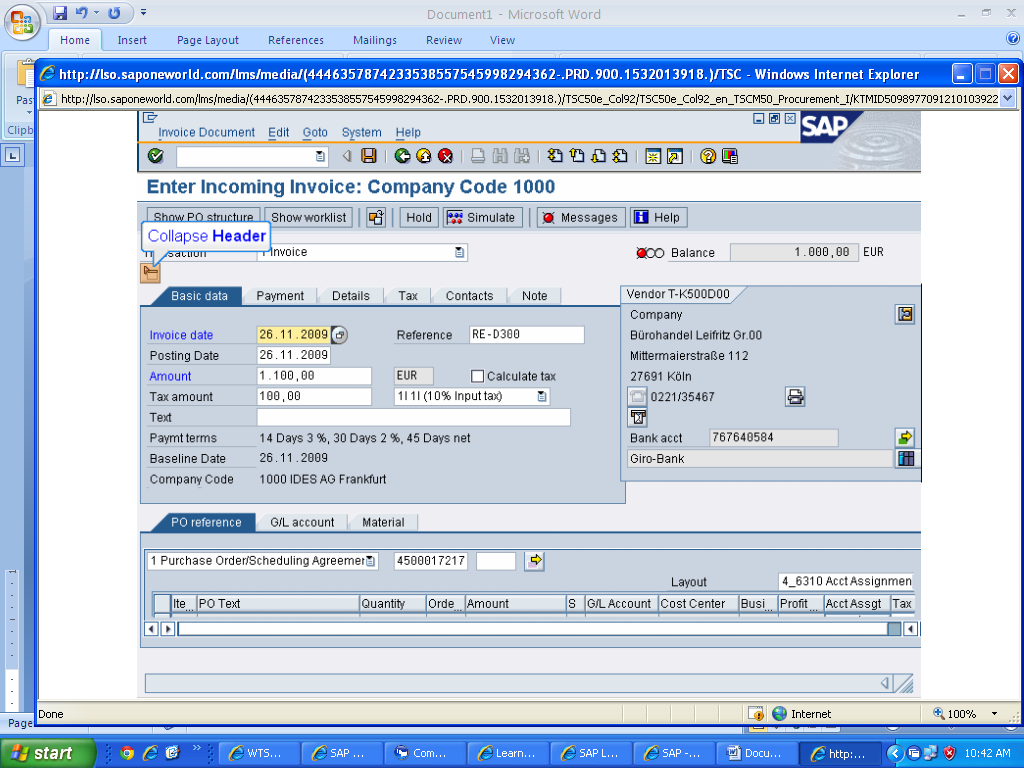Click the Find binoculars icon
This screenshot has width=1024, height=768.
(500, 156)
